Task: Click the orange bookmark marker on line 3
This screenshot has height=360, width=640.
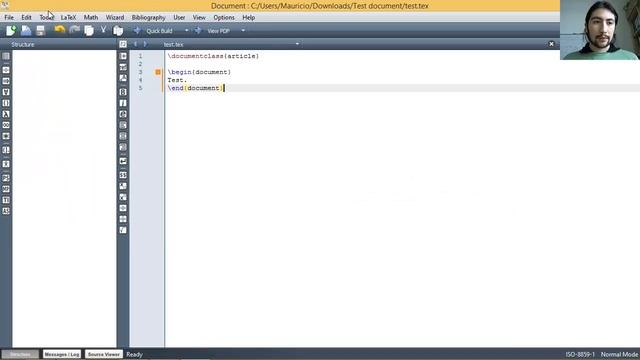Action: tap(158, 72)
